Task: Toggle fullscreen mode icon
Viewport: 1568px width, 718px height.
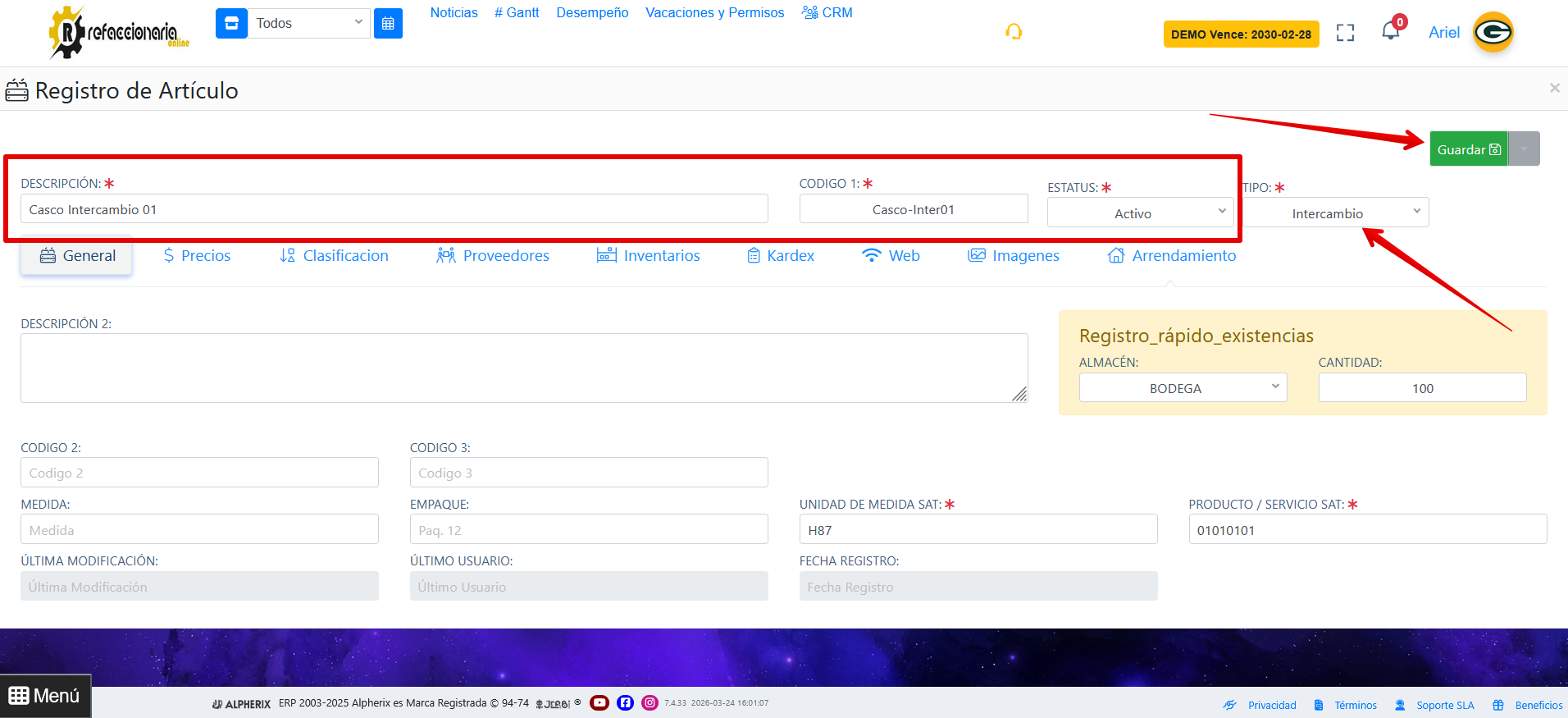Action: 1345,33
